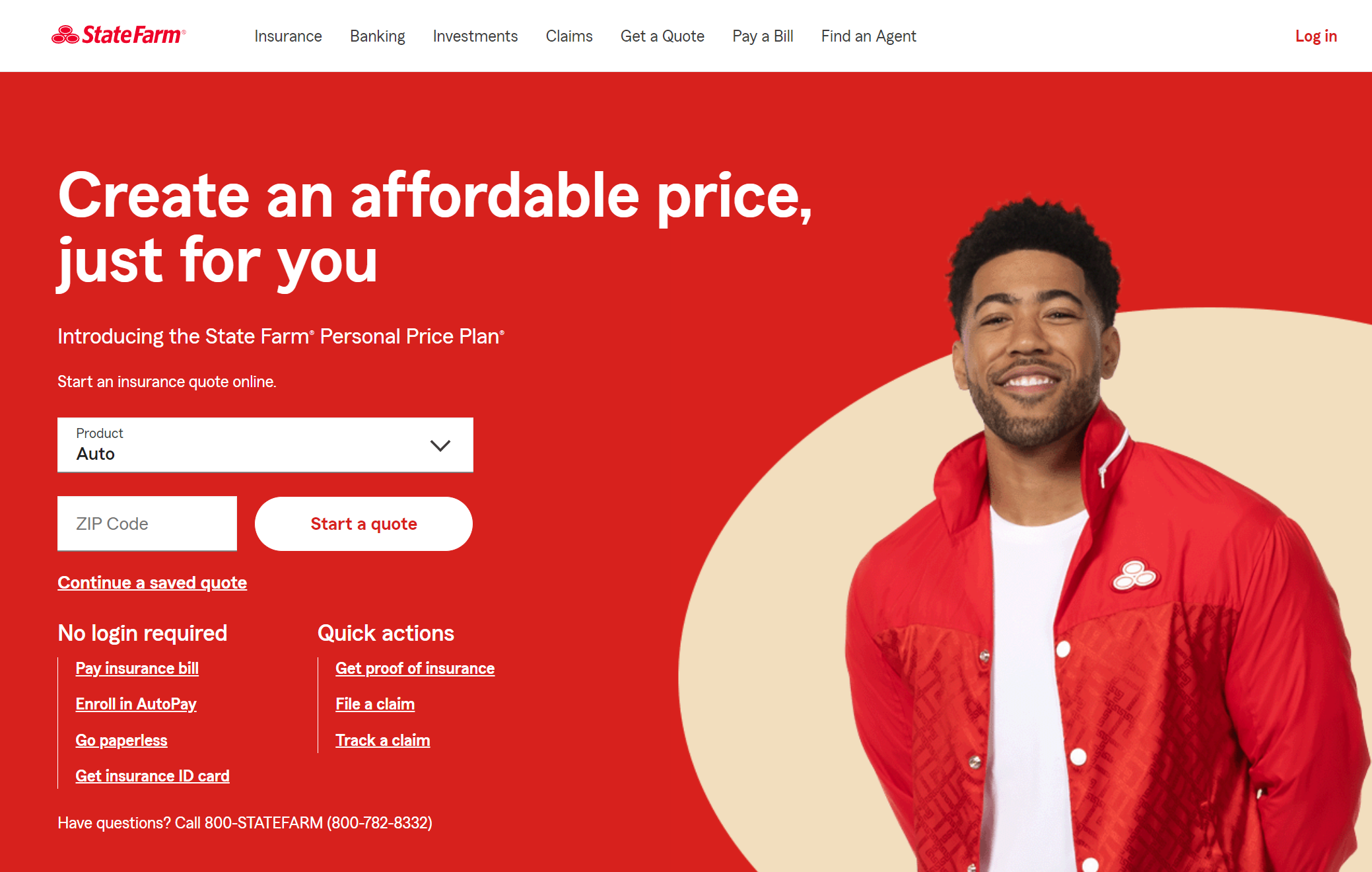1372x872 pixels.
Task: Click Log in button top right
Action: tap(1316, 35)
